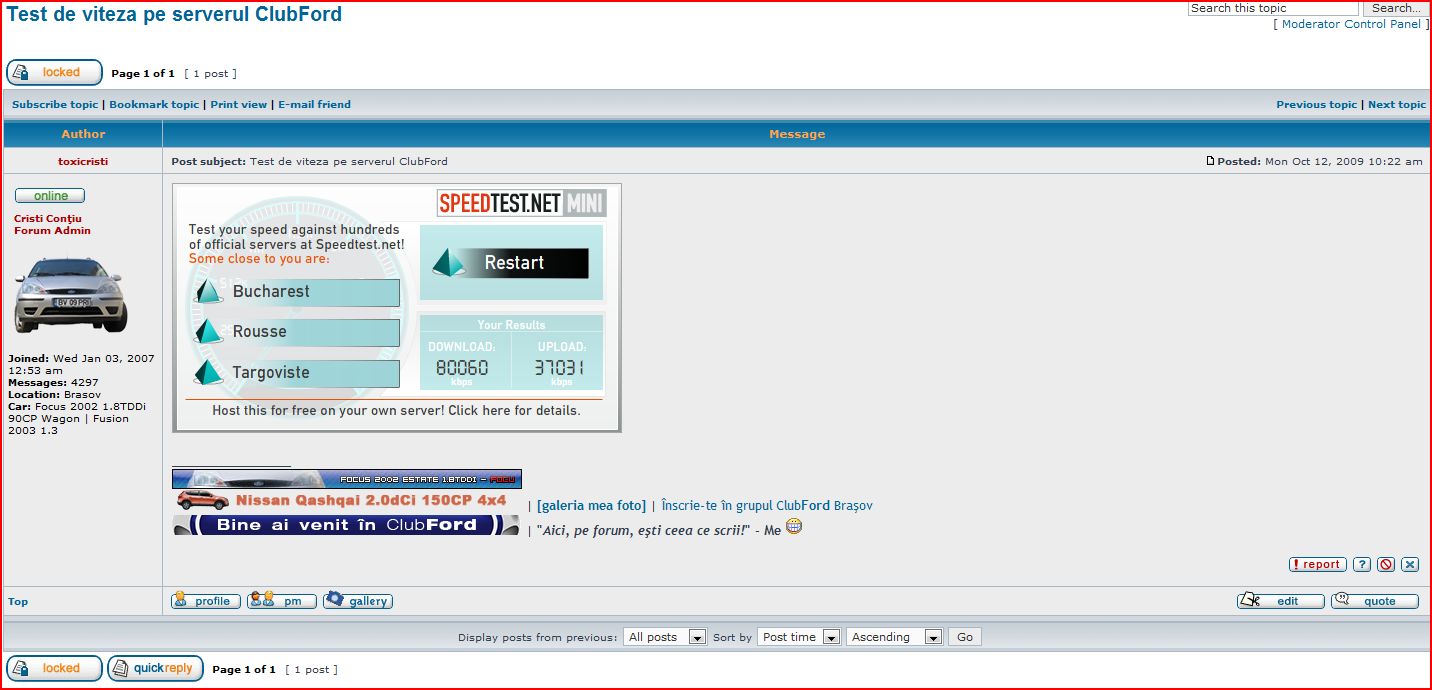Click the X delete post icon

point(1410,564)
